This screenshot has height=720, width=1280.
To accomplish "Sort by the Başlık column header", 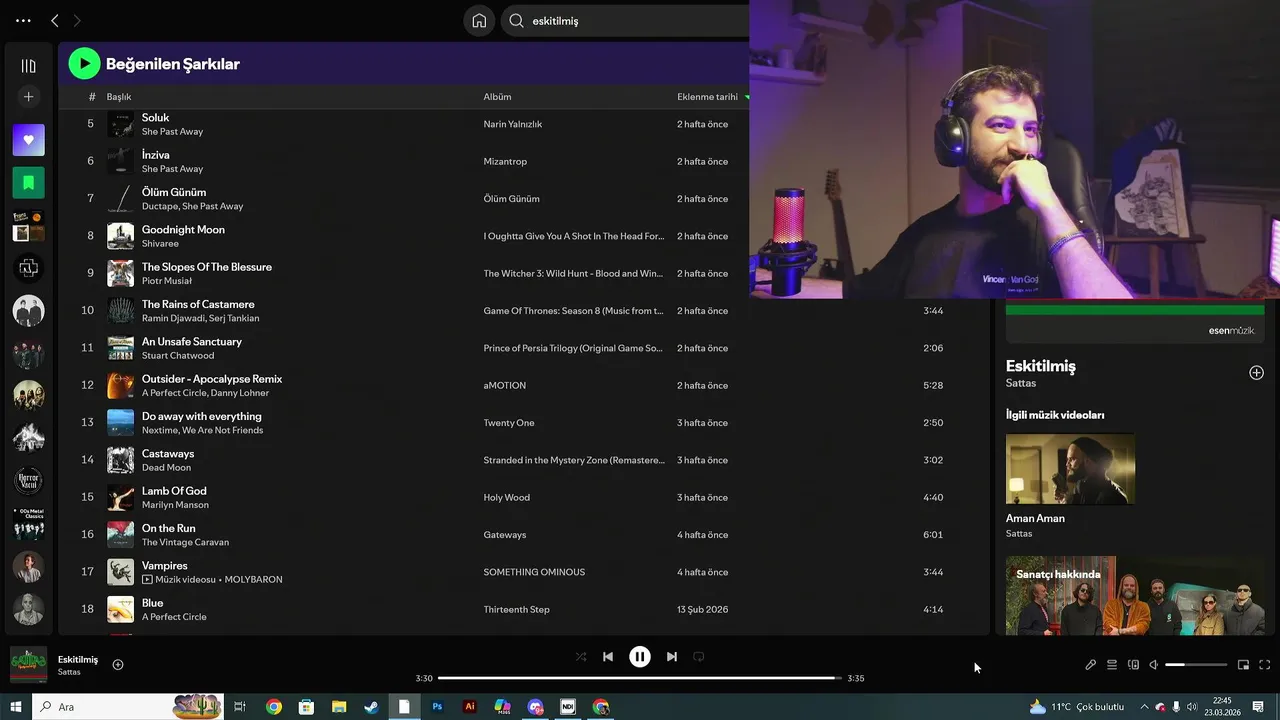I will (119, 97).
